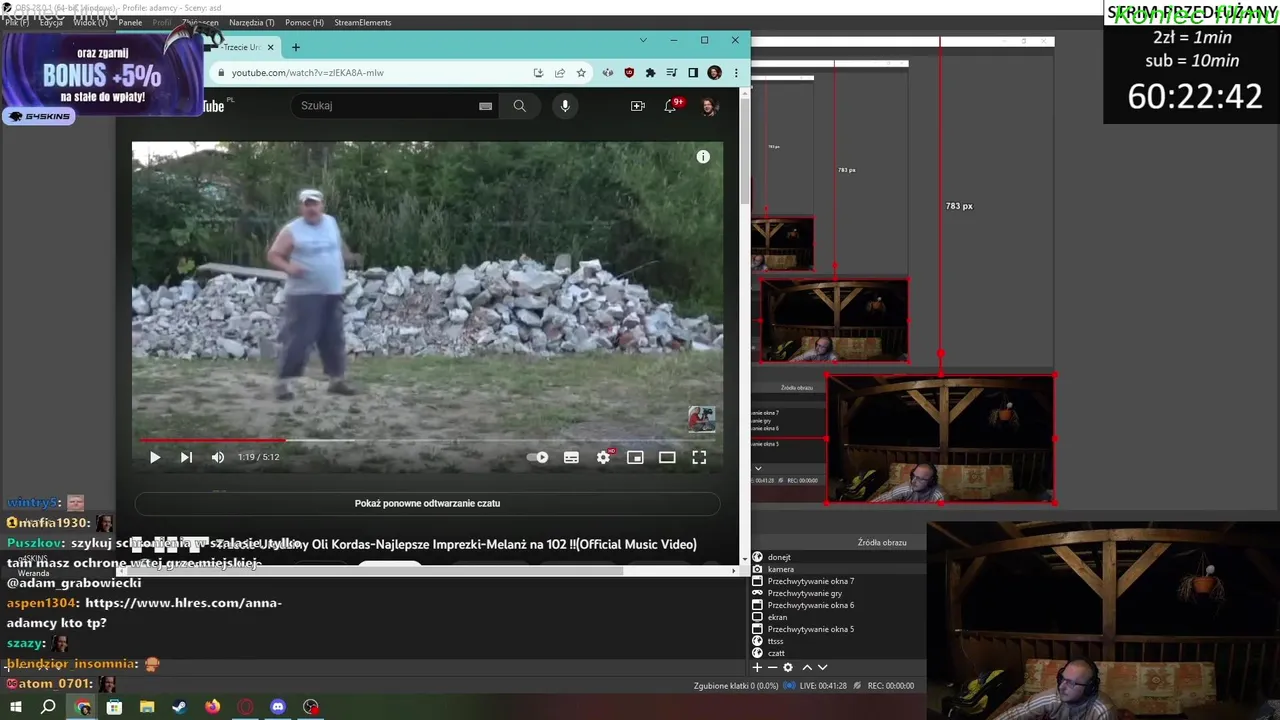1280x720 pixels.
Task: Open YouTube on-screen keyboard icon
Action: pos(486,106)
